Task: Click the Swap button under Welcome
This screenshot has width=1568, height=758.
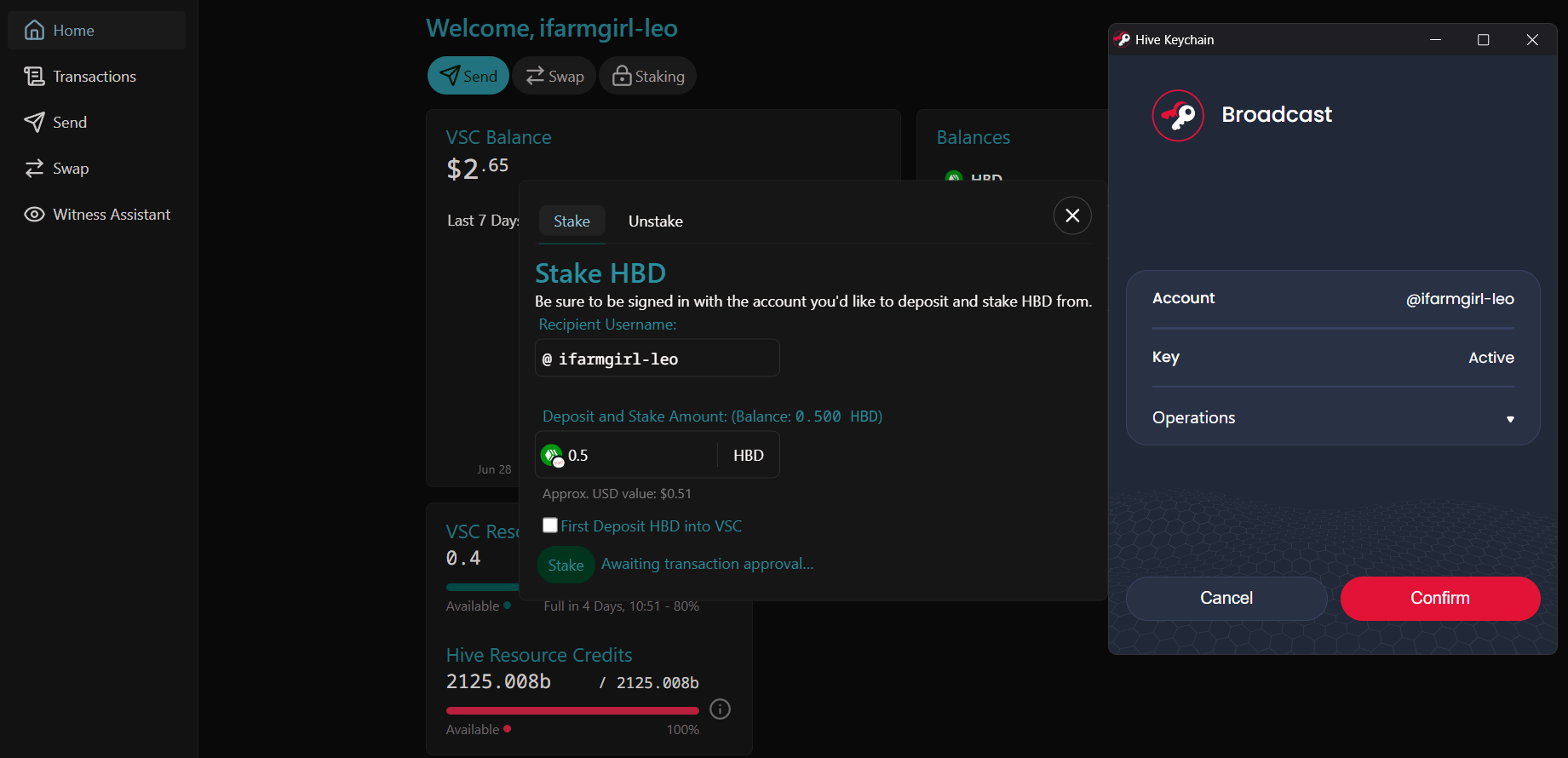Action: coord(554,76)
